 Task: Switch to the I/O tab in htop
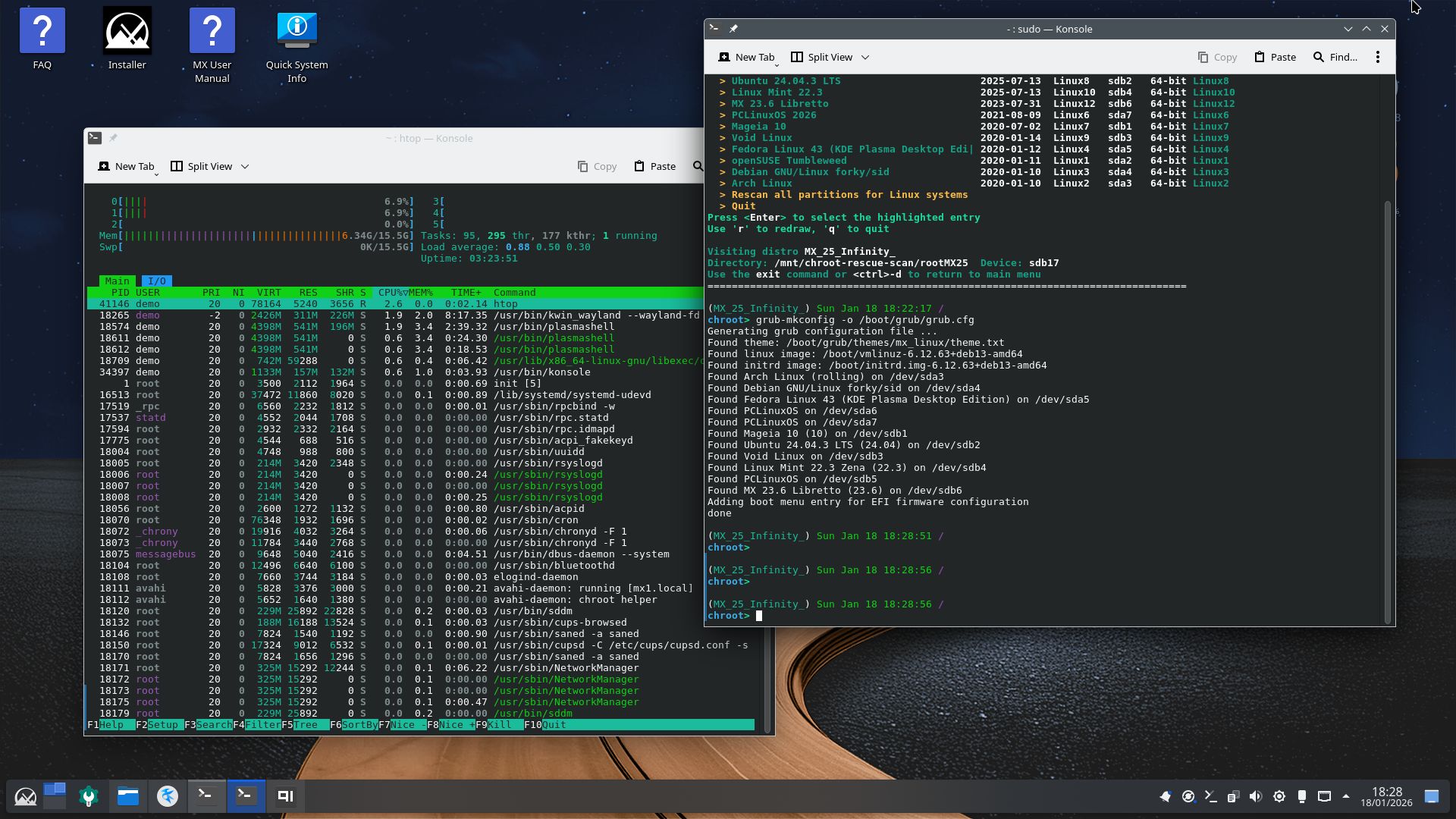click(156, 281)
